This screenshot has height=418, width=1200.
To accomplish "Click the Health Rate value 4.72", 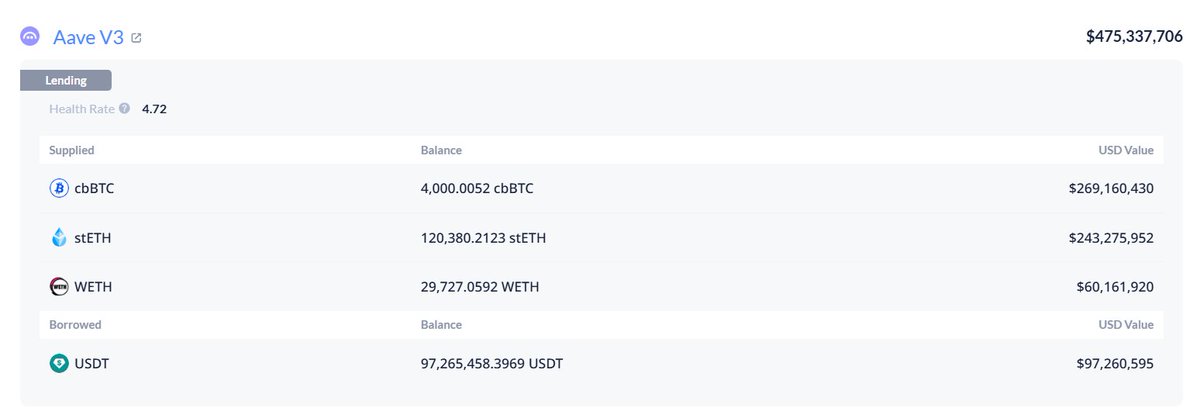I will pos(154,108).
